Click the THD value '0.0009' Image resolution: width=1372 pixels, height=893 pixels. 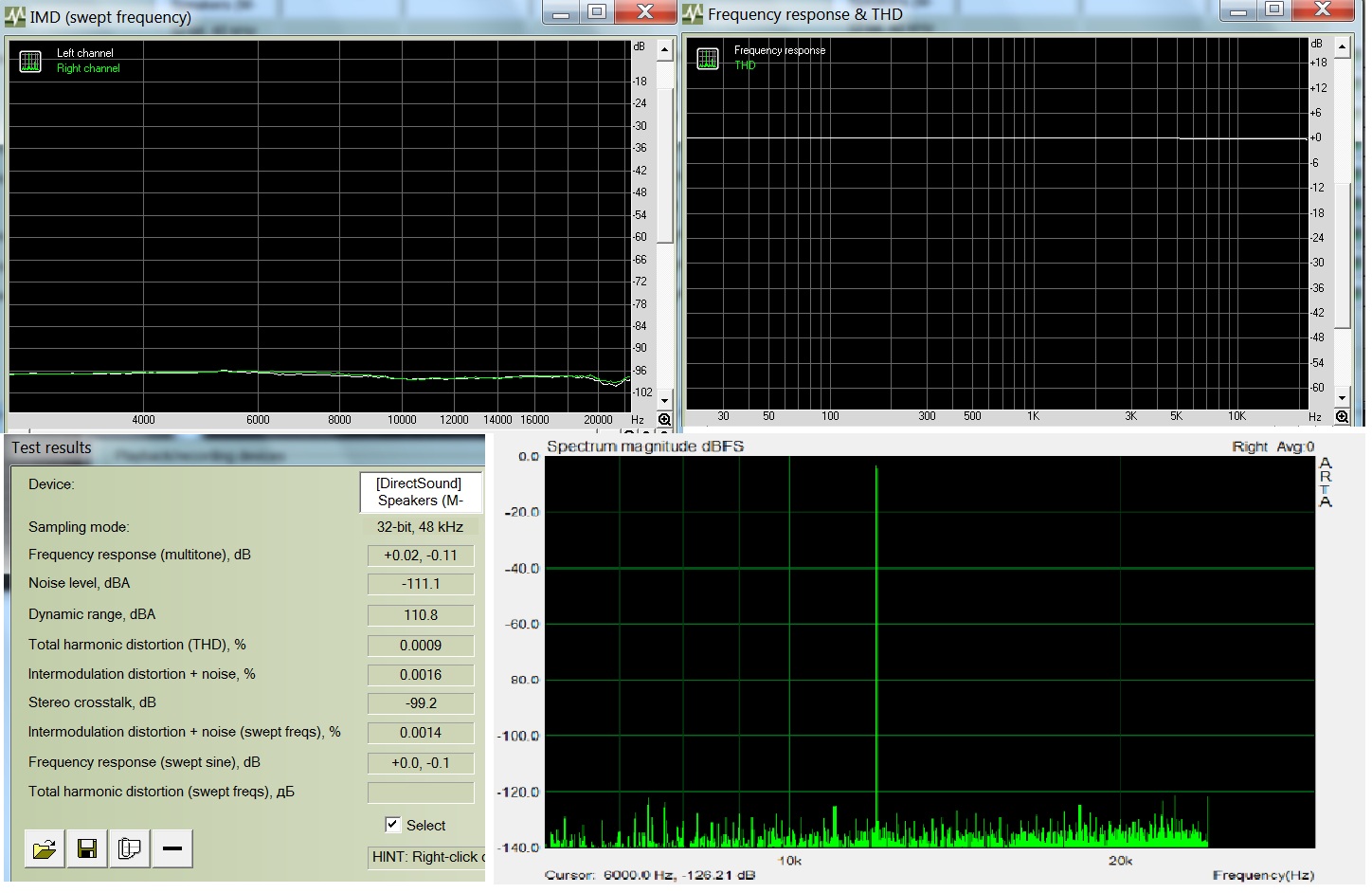click(x=421, y=646)
